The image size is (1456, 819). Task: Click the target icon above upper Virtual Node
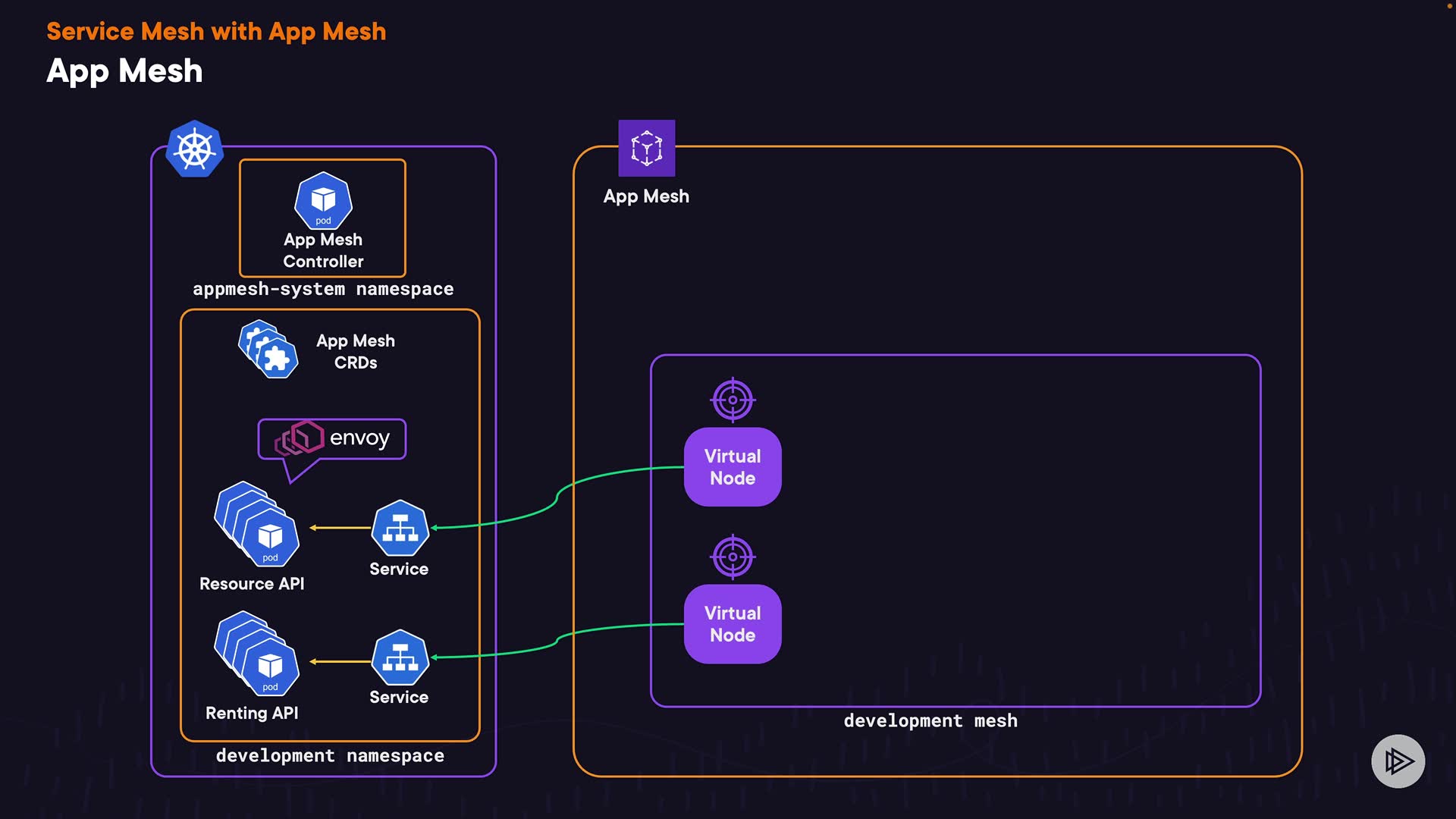click(x=733, y=400)
